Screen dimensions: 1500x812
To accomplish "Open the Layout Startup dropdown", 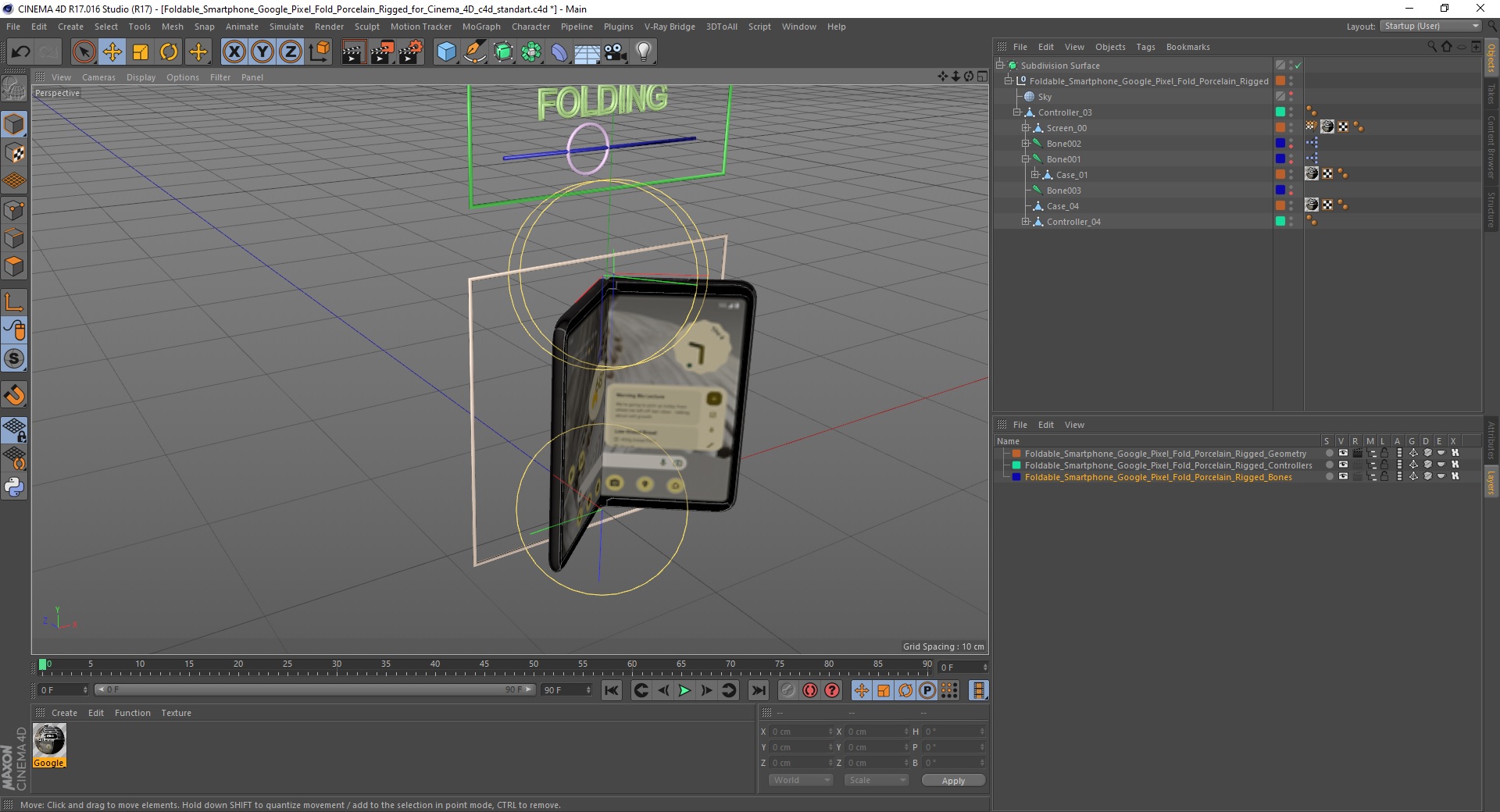I will (1430, 26).
